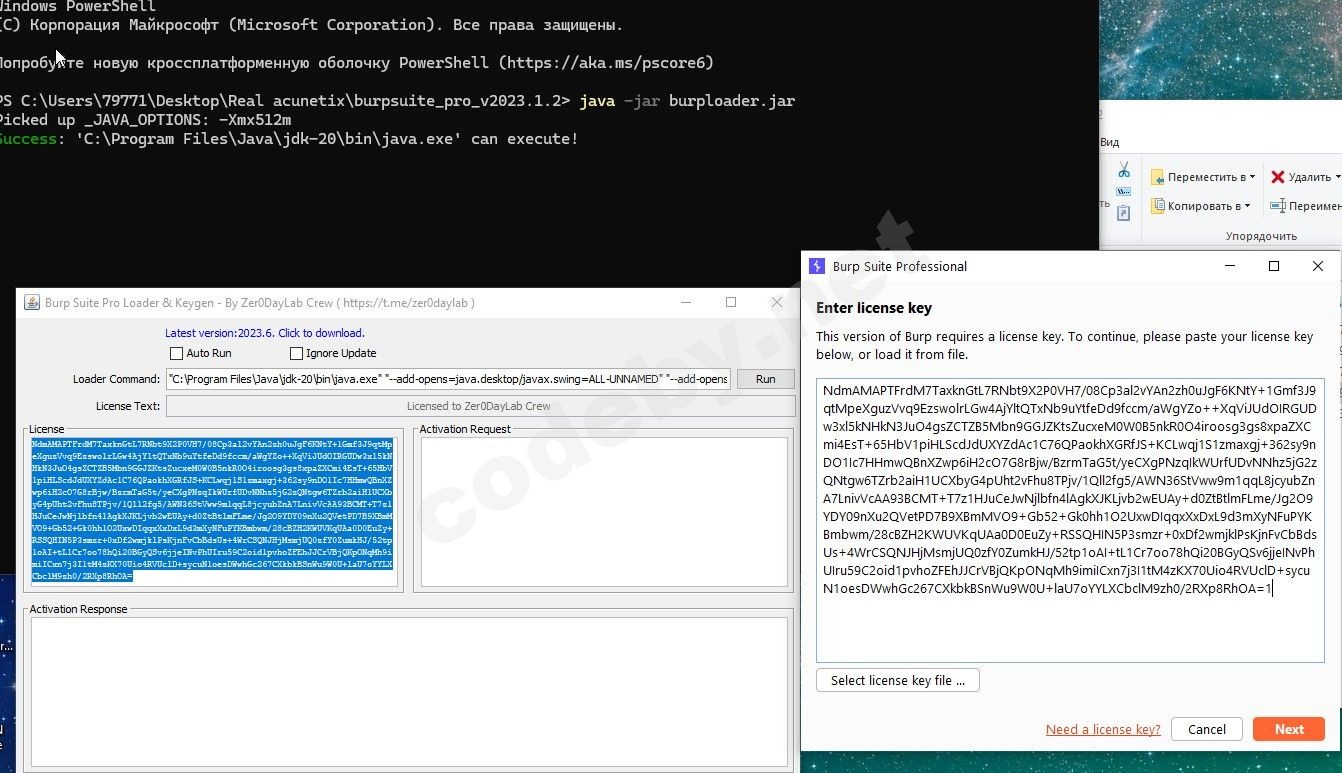Click Latest version 2023.6 download link

(x=265, y=333)
